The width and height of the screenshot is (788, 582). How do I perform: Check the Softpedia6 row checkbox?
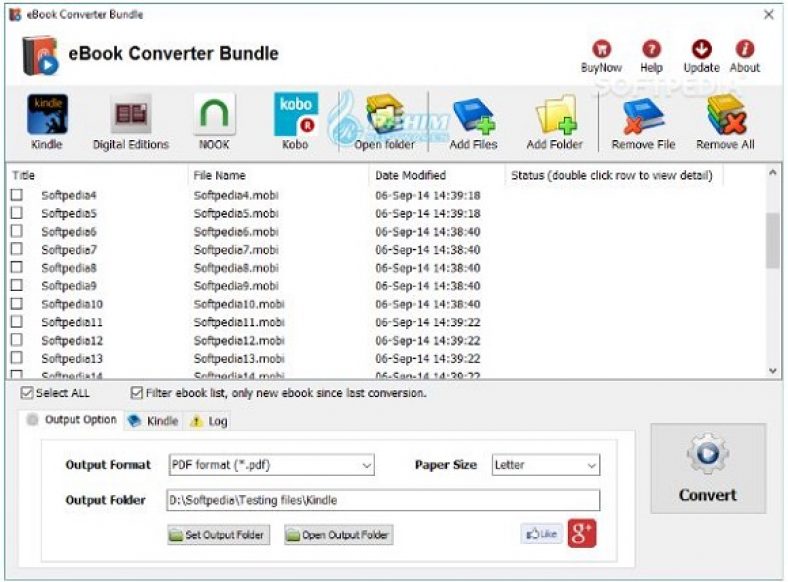click(x=17, y=231)
